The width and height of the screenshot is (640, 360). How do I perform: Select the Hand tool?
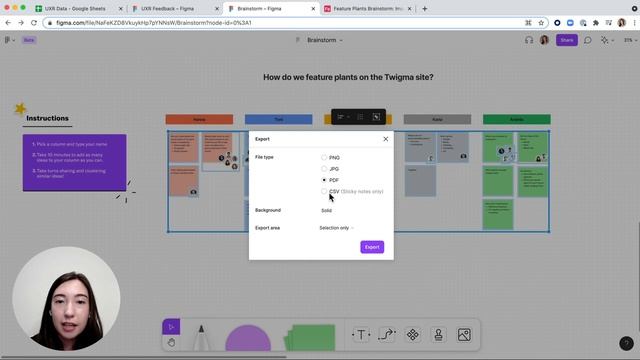tap(171, 342)
